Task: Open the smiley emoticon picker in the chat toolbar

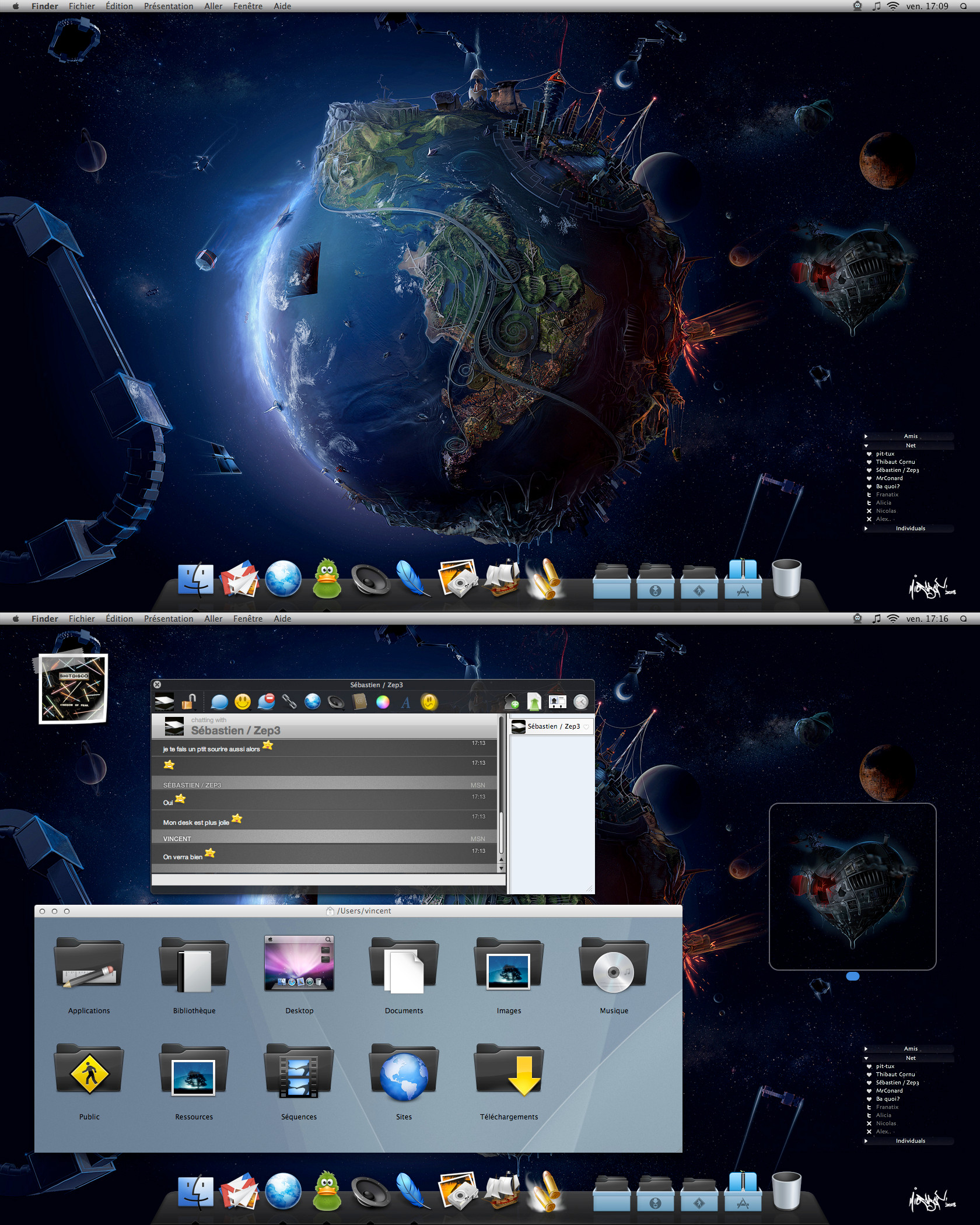Action: point(243,702)
